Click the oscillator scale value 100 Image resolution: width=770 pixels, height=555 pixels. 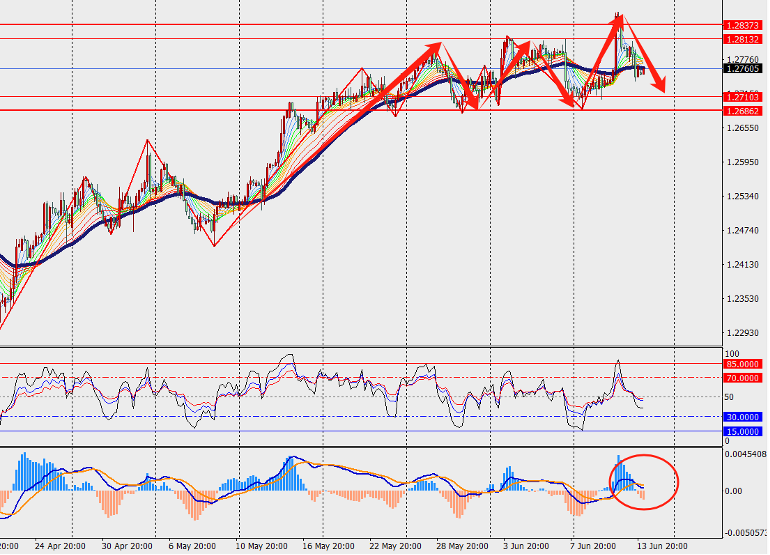tap(732, 354)
